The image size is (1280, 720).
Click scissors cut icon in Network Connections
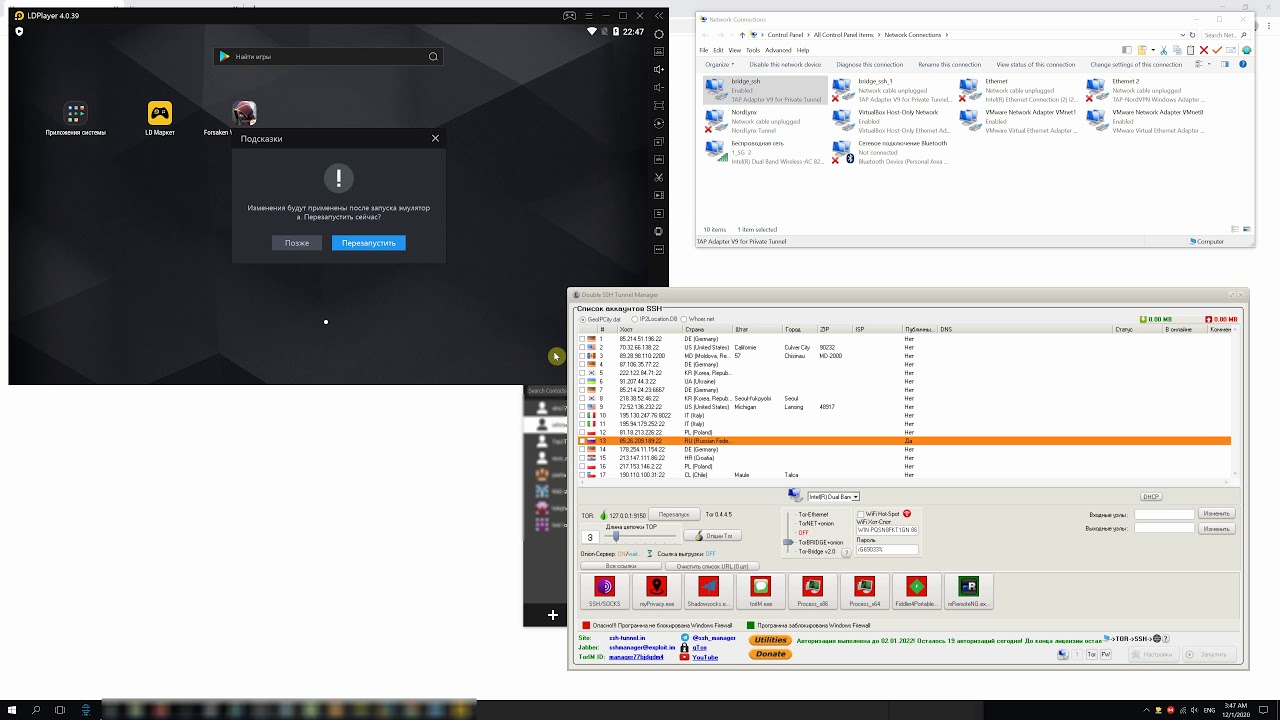(x=1165, y=50)
